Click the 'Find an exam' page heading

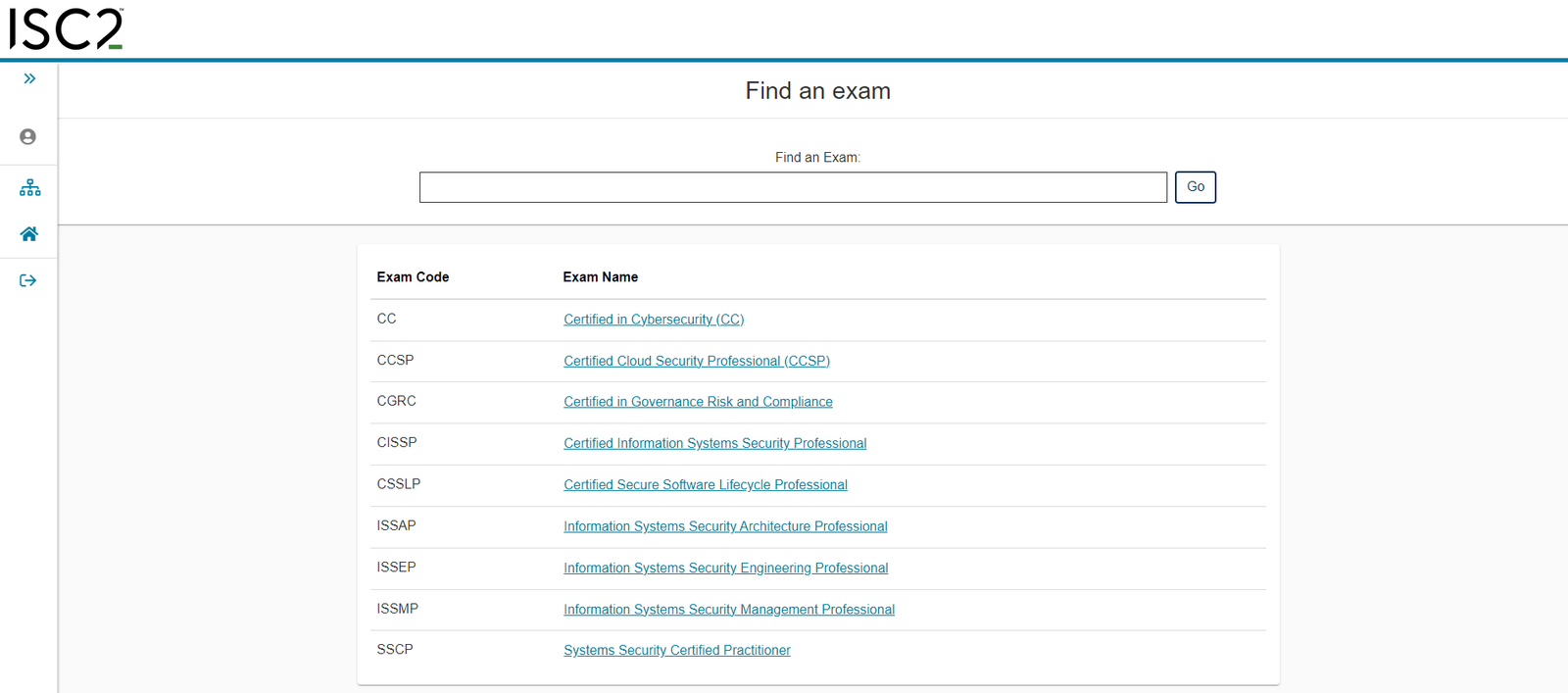click(x=818, y=91)
